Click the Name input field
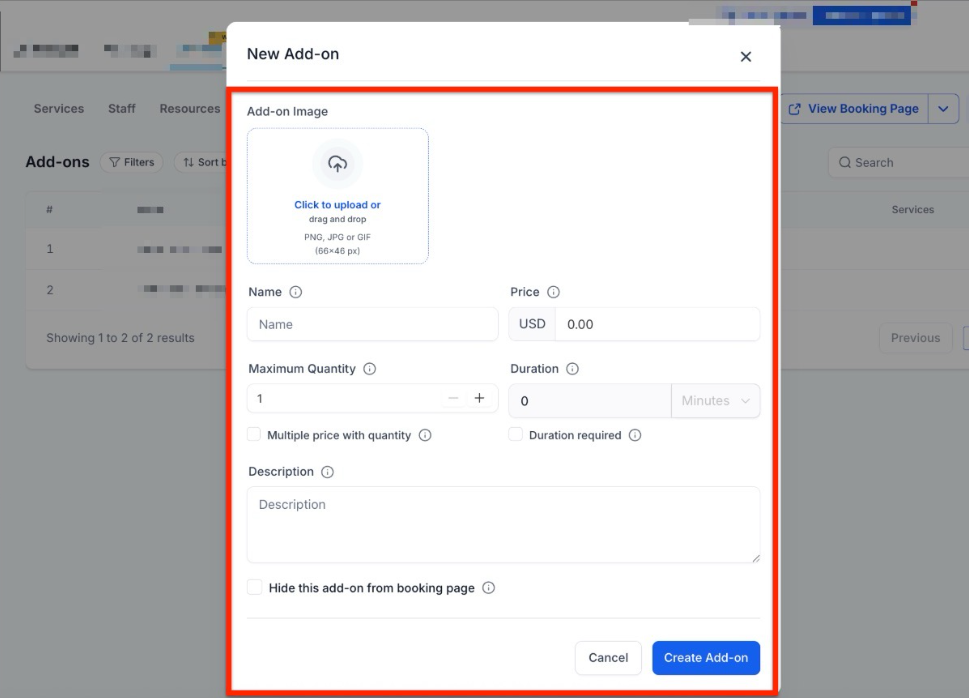 click(372, 324)
